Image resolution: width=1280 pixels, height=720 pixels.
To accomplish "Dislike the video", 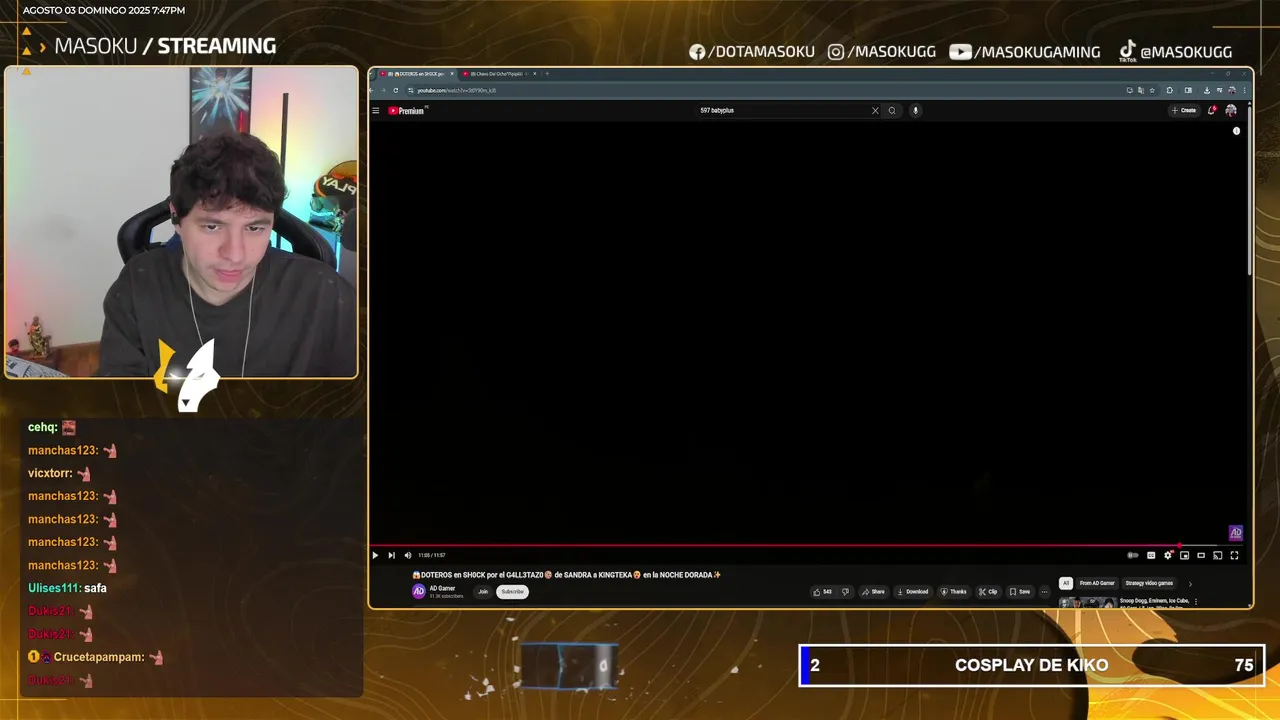I will (x=845, y=591).
